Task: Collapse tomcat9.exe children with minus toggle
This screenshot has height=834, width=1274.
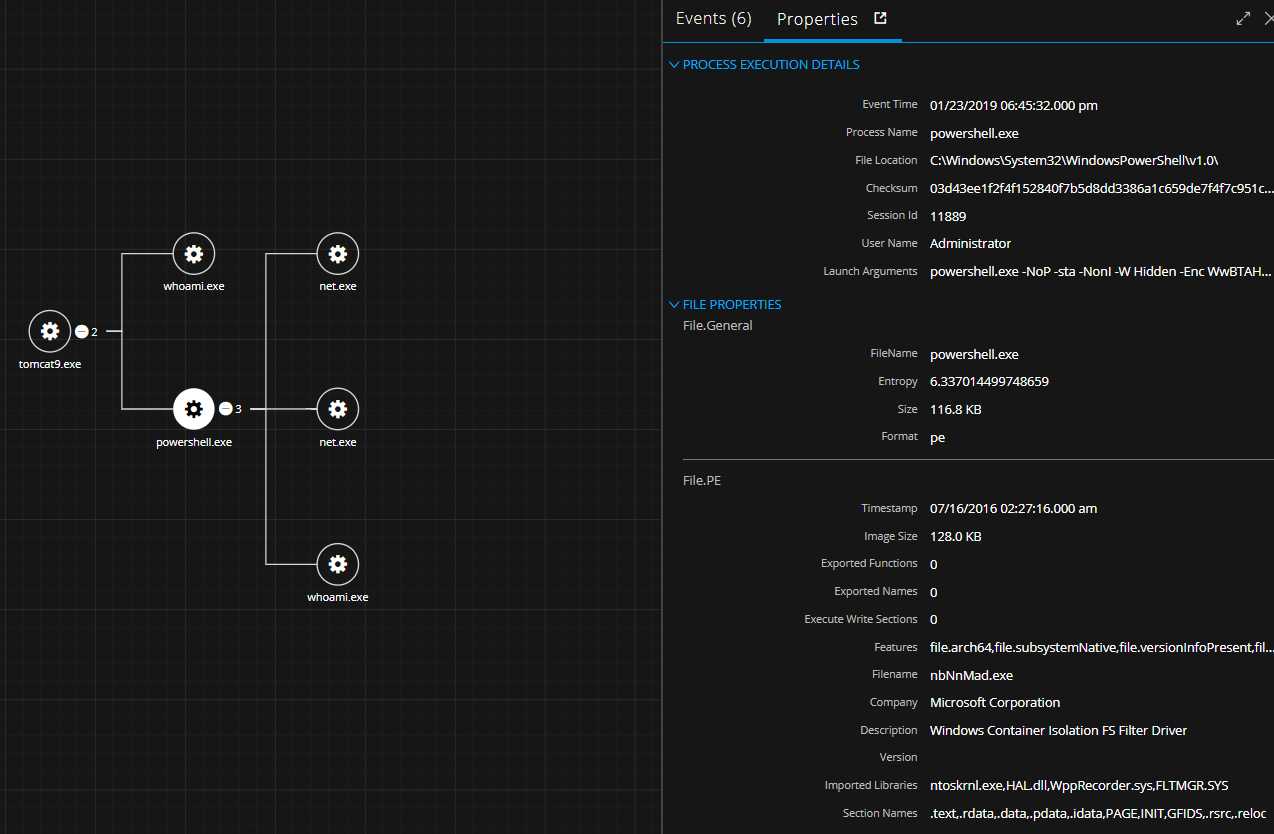Action: click(82, 331)
